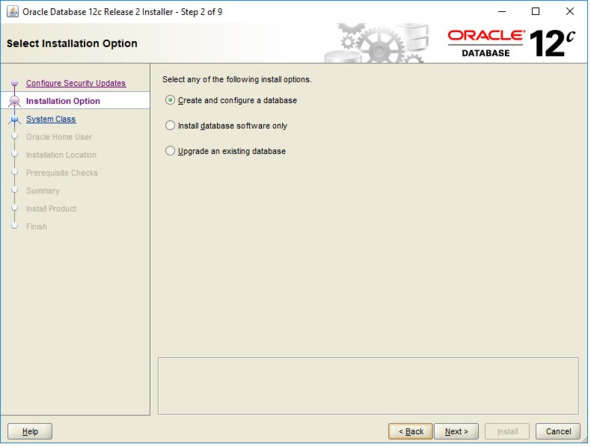Click the gears graphic in the header
Viewport: 591px width, 447px height.
(x=377, y=43)
